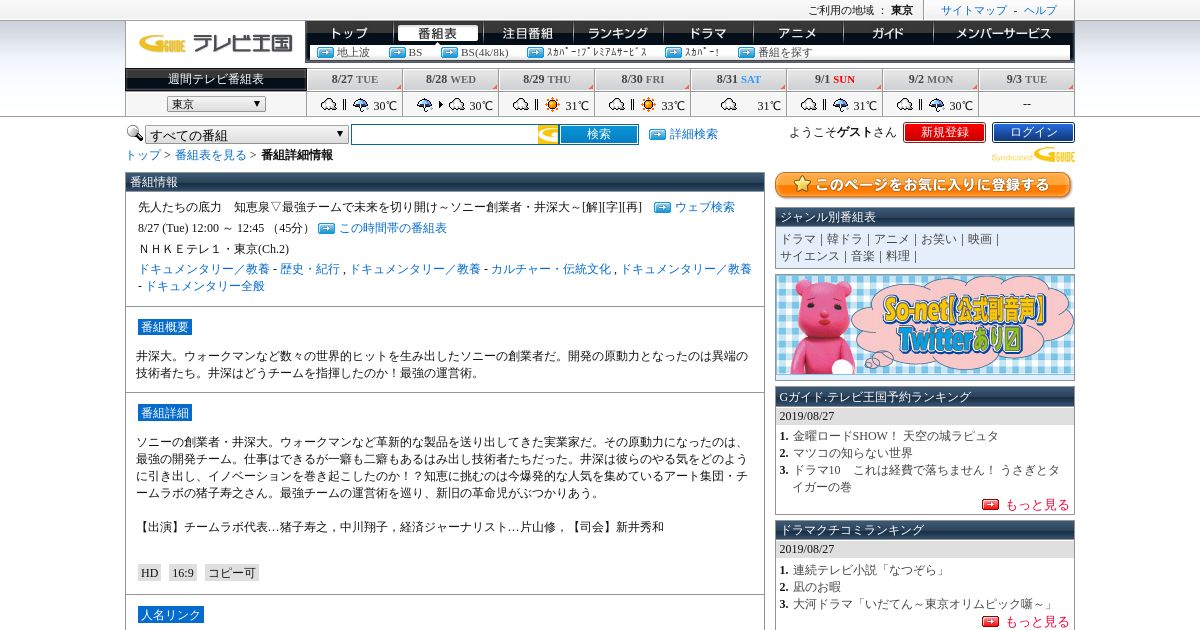This screenshot has width=1200, height=630.
Task: Open マツコの知らない世界 ranking entry
Action: tap(853, 453)
